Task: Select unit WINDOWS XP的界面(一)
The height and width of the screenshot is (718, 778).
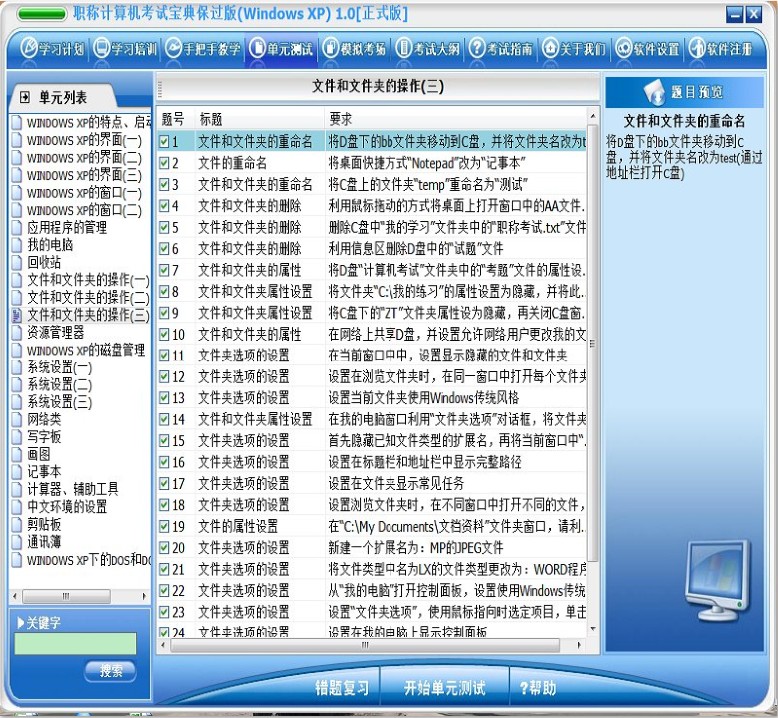Action: click(x=84, y=140)
